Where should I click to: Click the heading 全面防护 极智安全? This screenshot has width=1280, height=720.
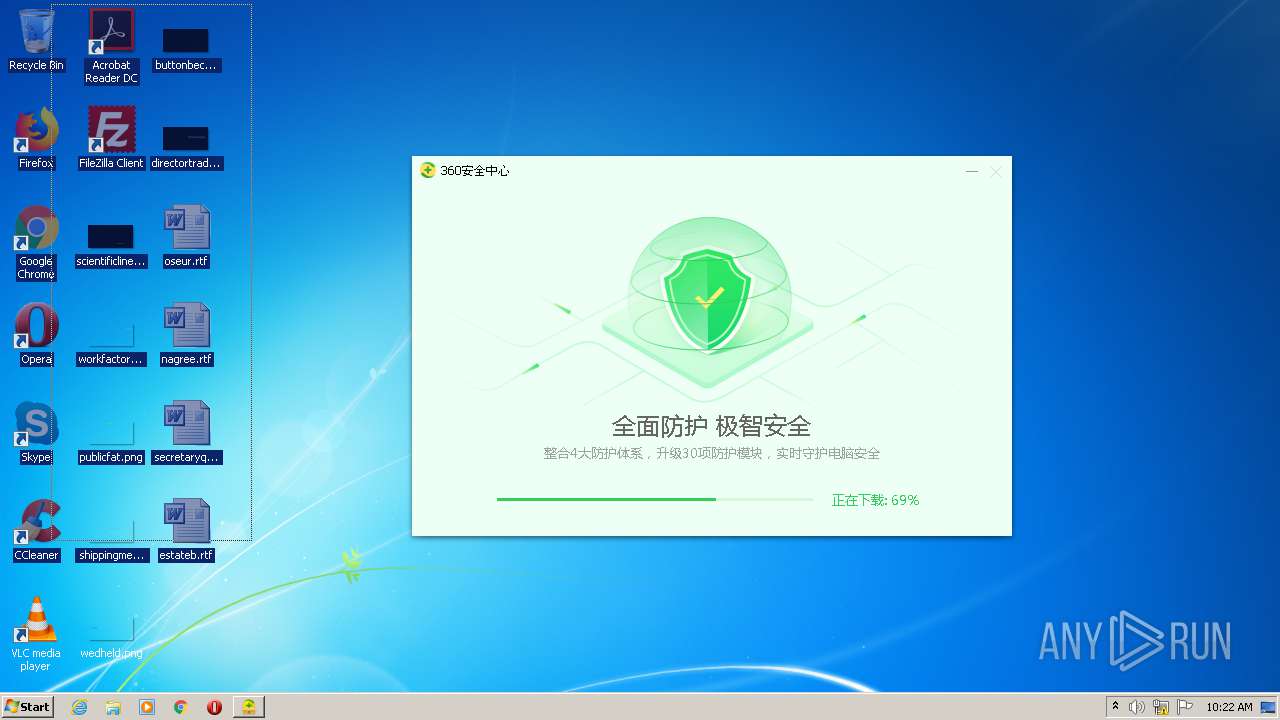(x=711, y=426)
